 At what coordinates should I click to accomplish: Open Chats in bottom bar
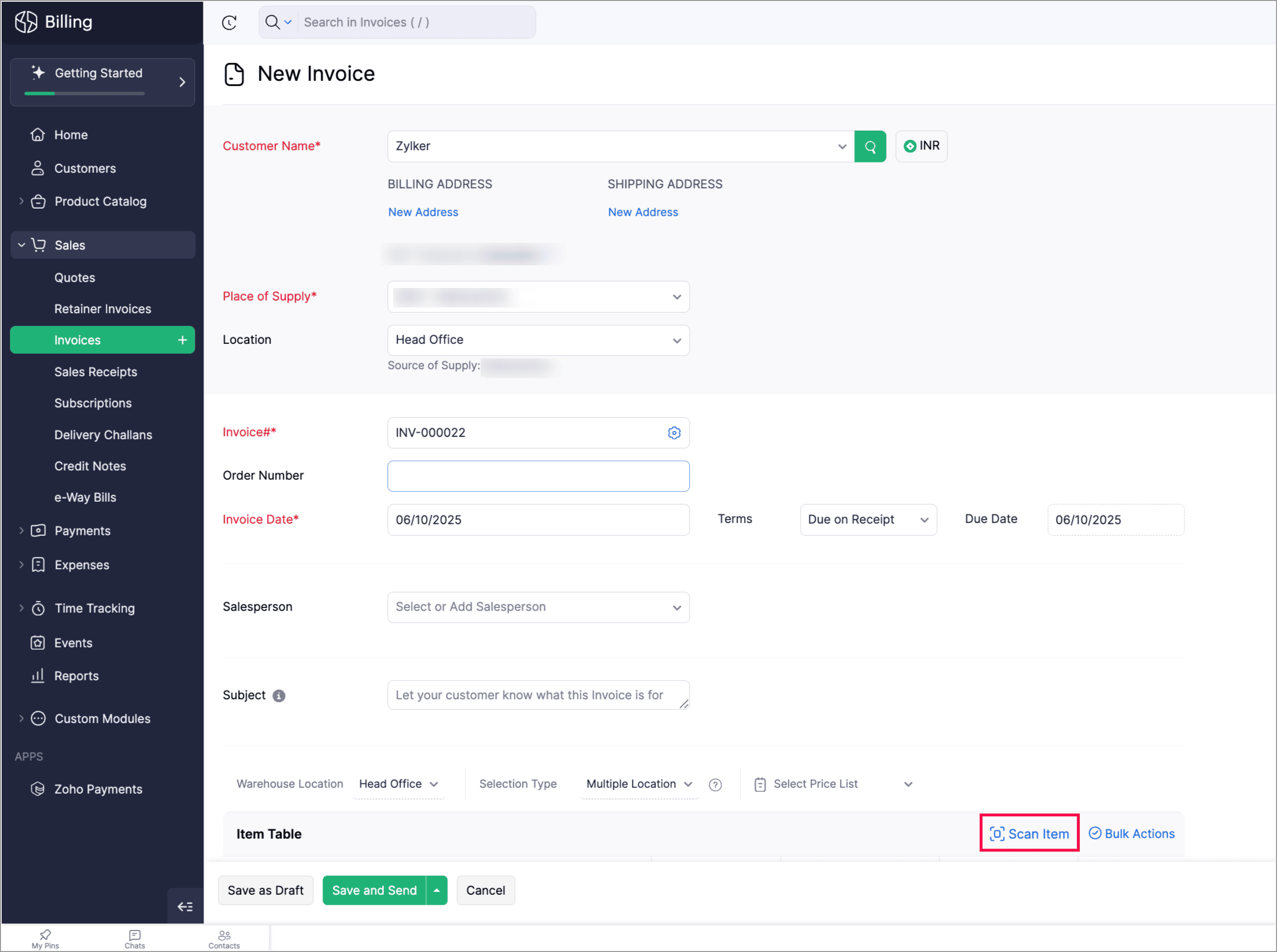click(135, 939)
